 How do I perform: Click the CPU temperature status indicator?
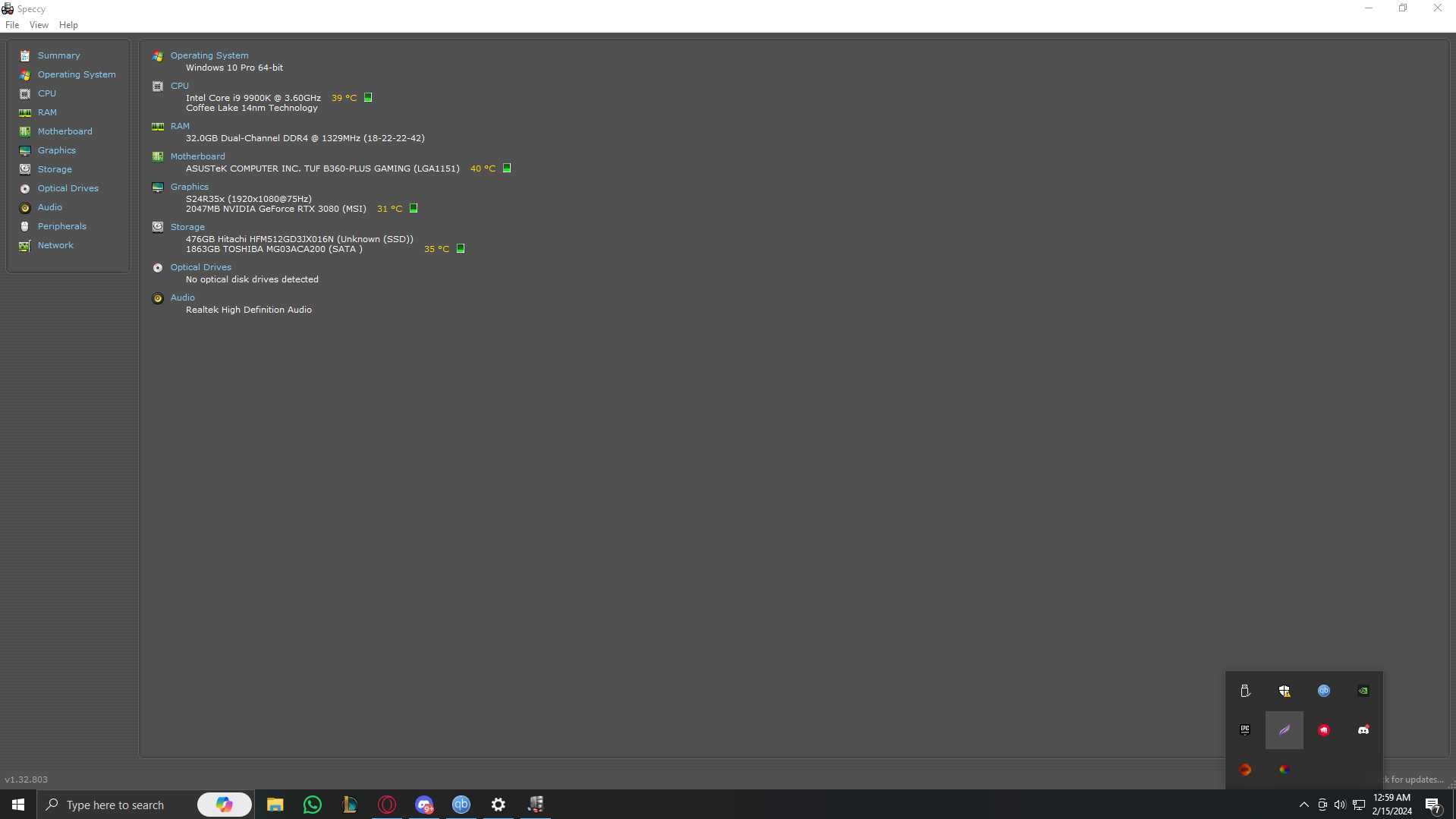[x=368, y=98]
